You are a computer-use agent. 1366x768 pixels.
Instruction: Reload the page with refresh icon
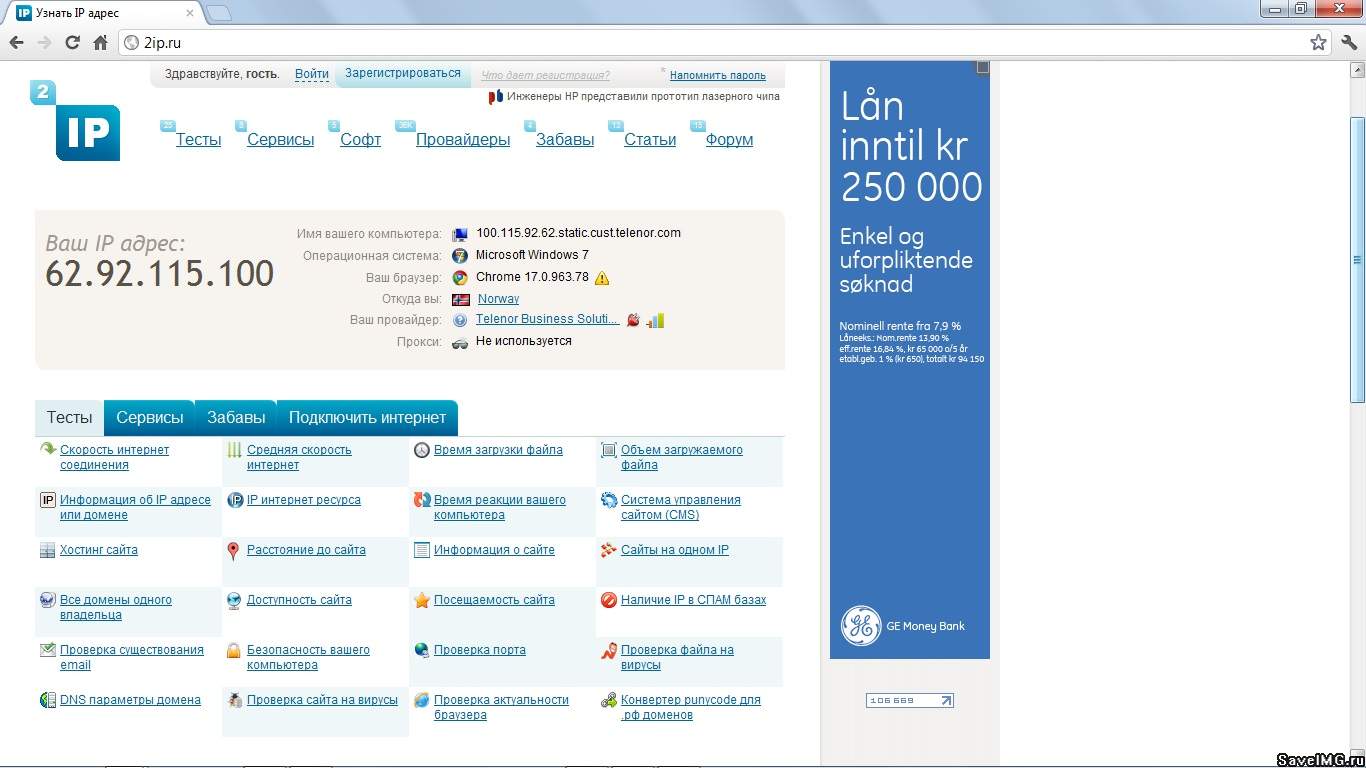[72, 43]
